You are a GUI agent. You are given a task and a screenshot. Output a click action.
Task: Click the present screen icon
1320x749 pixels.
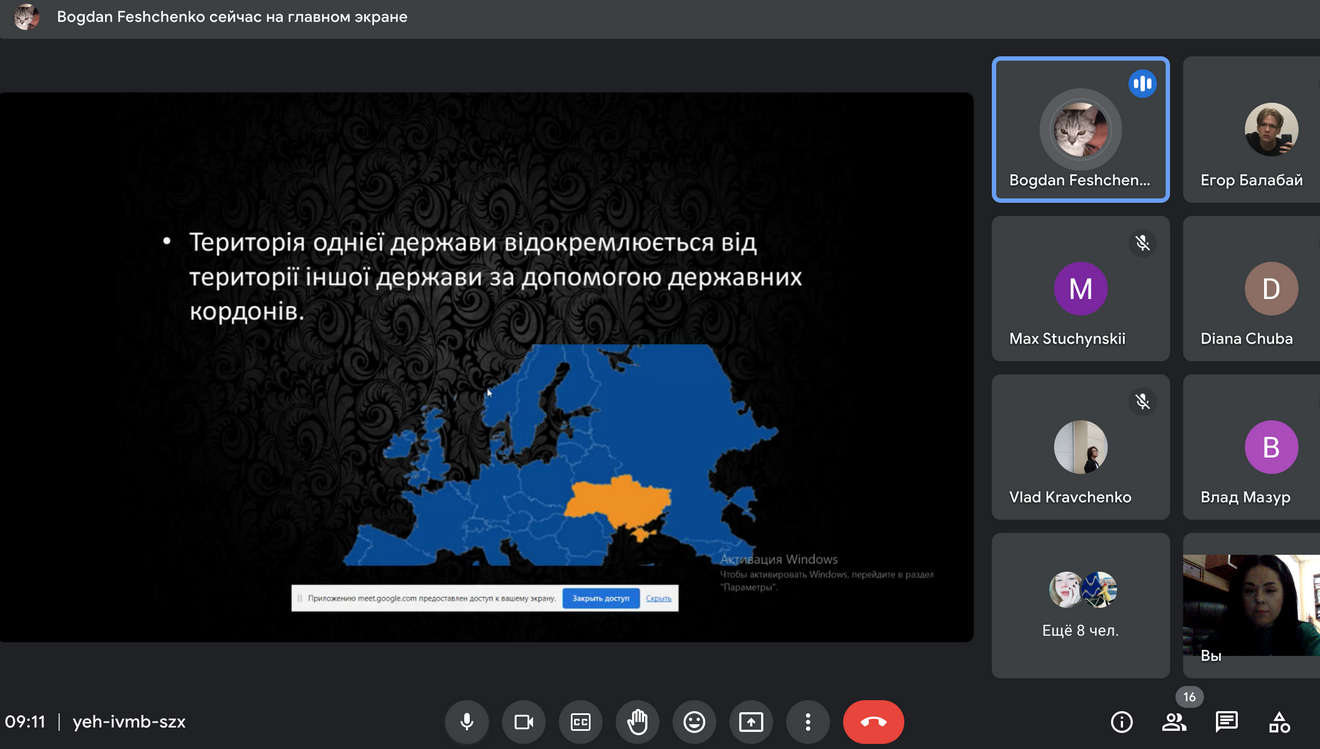[751, 722]
